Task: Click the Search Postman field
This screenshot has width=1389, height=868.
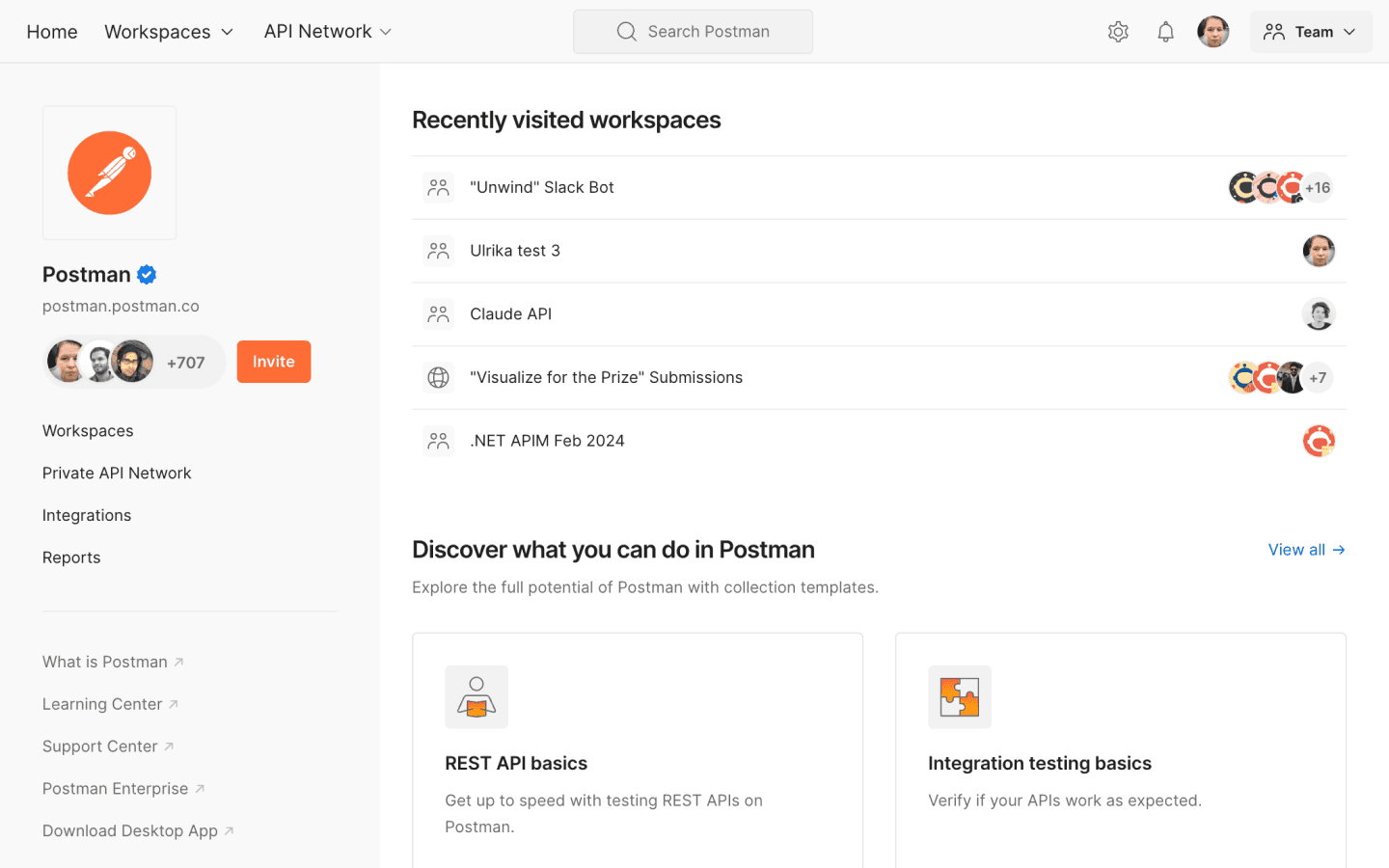Action: coord(693,32)
